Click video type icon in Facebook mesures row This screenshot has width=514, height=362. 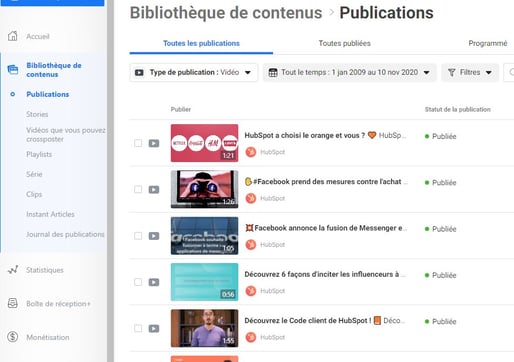coord(154,190)
